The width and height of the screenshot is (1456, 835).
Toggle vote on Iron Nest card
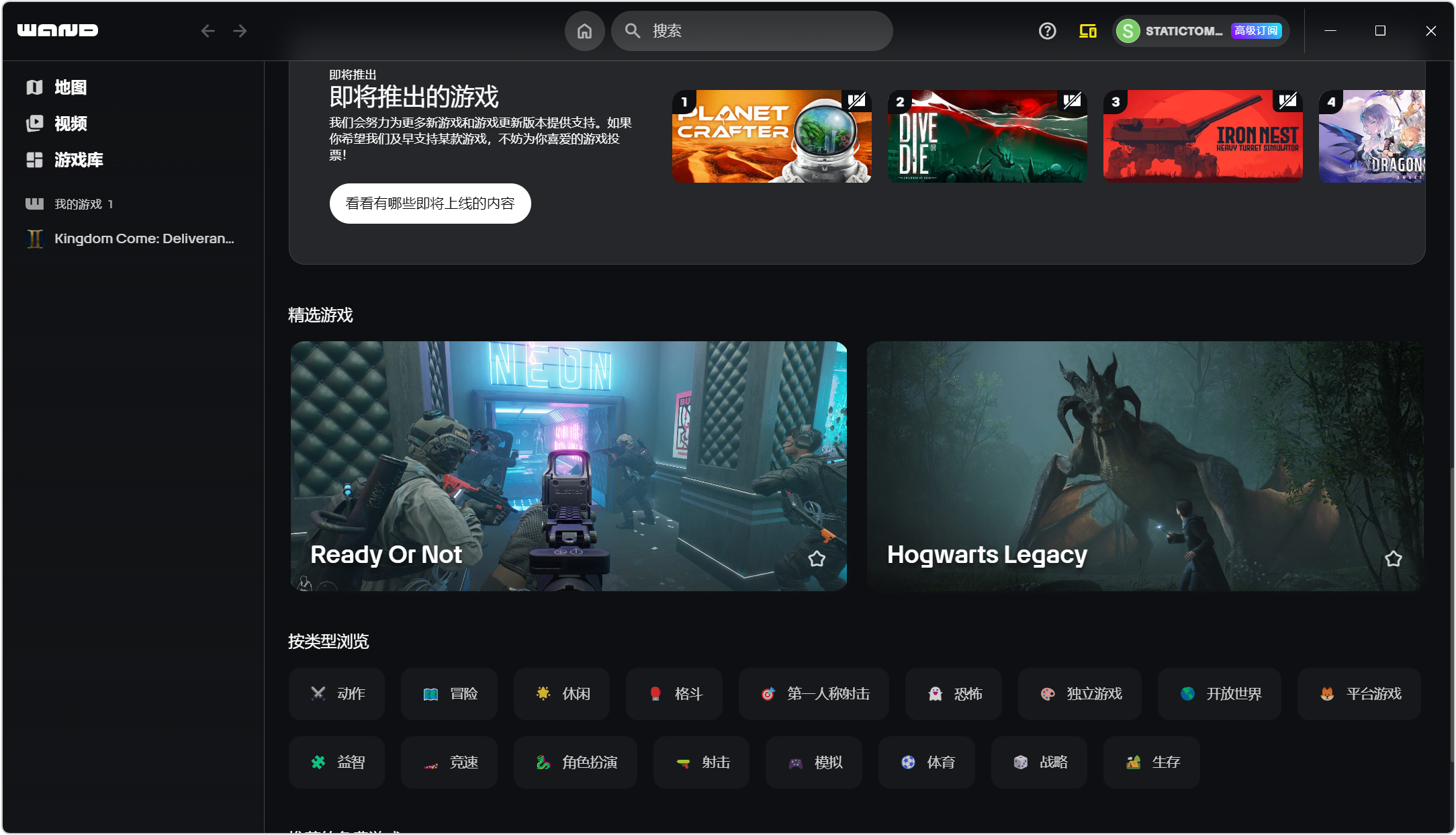click(x=1288, y=101)
